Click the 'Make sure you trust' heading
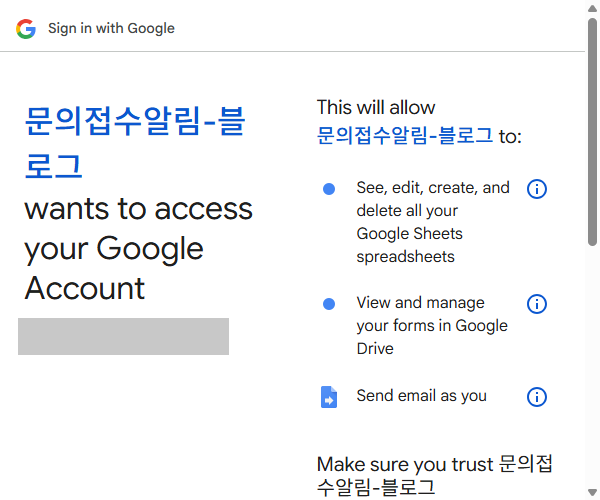Image resolution: width=600 pixels, height=500 pixels. point(435,476)
